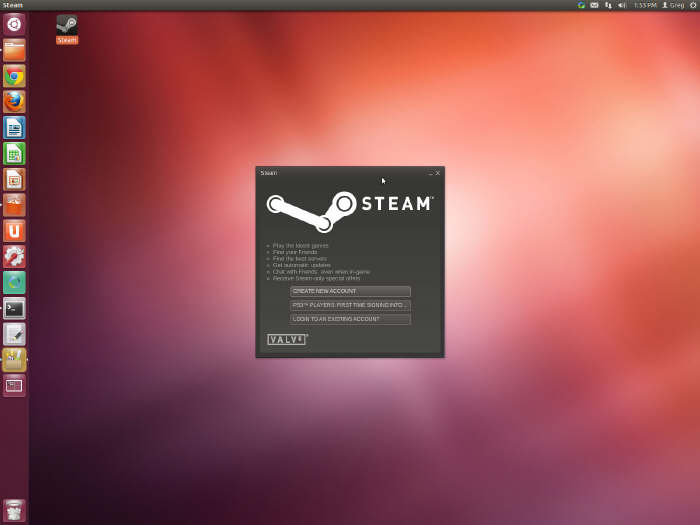The height and width of the screenshot is (525, 700).
Task: Click the Valve logo in Steam dialog
Action: tap(288, 339)
